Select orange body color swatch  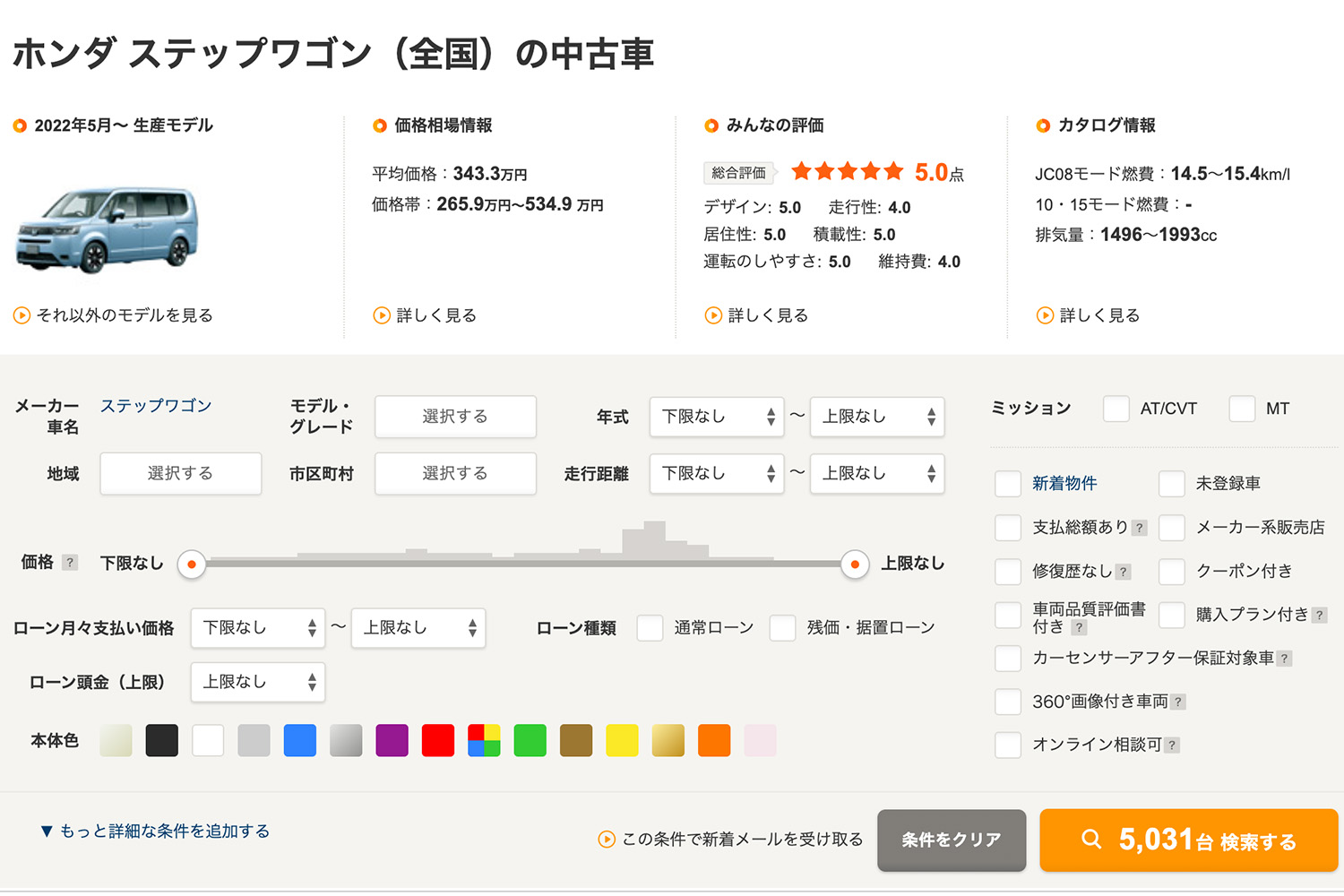tap(714, 741)
